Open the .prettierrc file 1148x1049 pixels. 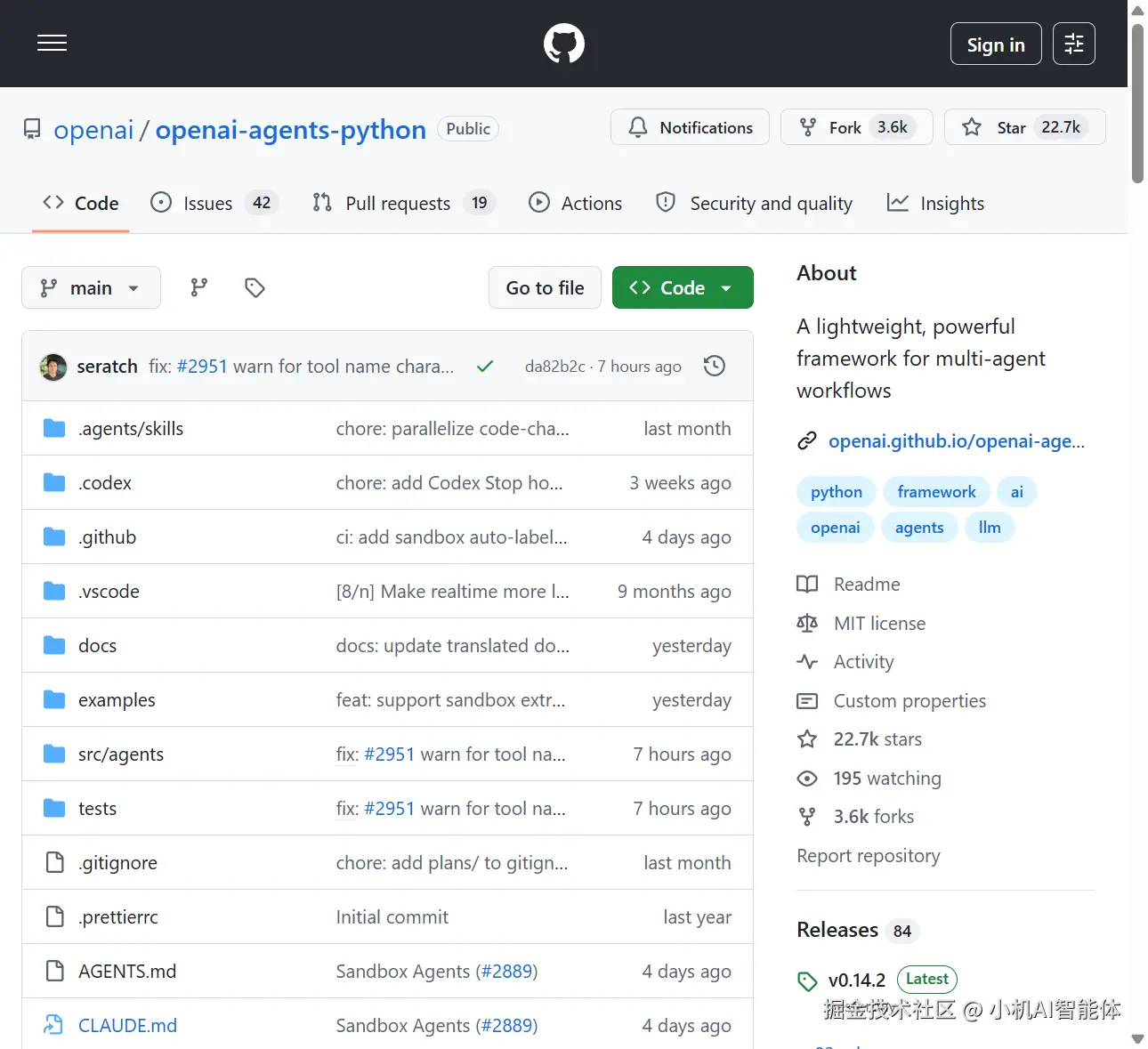[x=117, y=916]
